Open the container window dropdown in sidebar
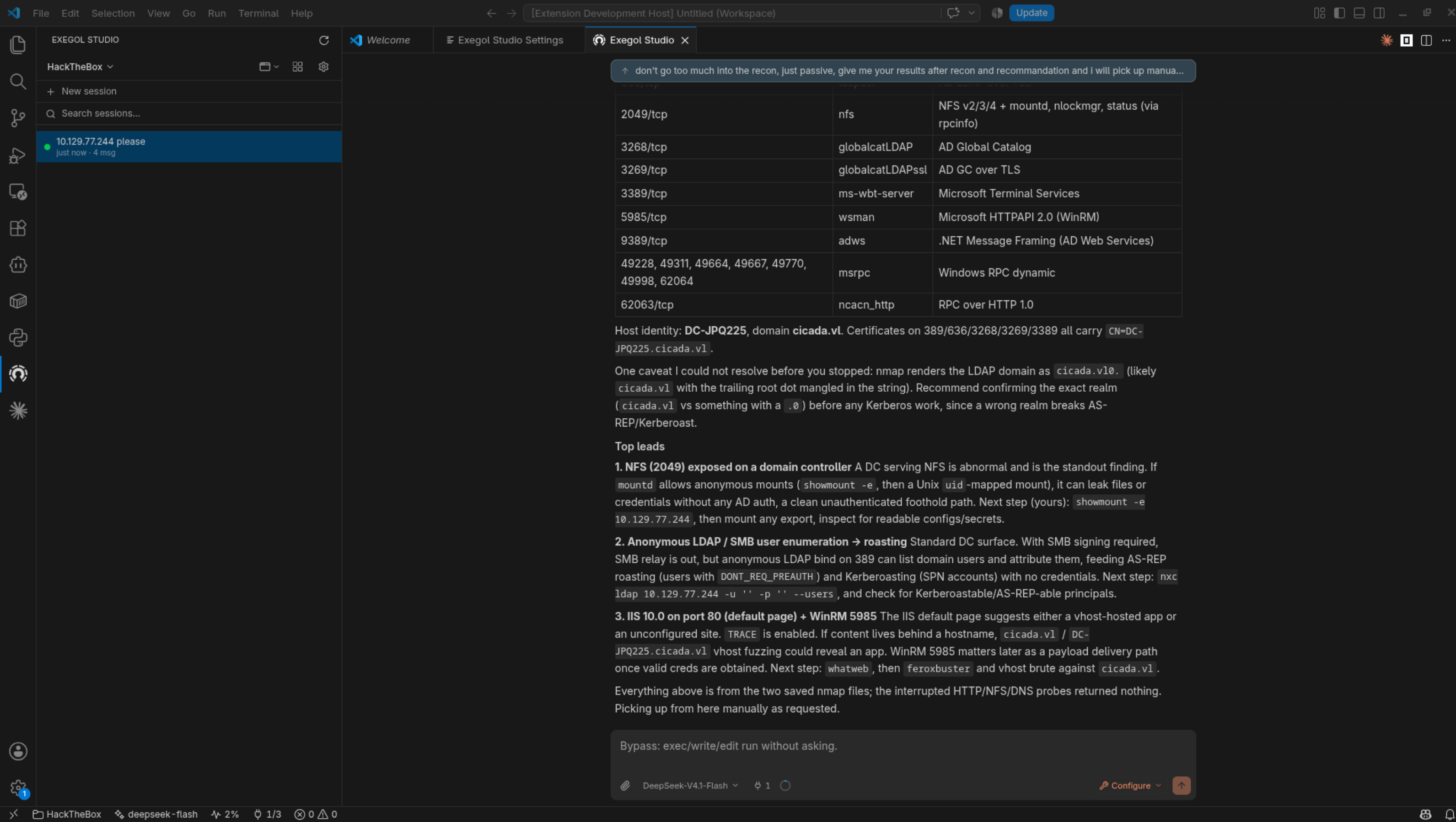 tap(269, 67)
